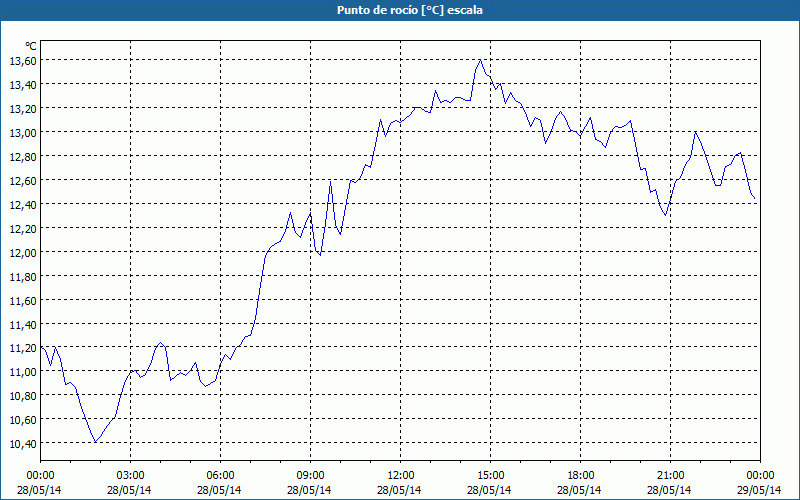
Task: Choose the "10,60" y-axis tick label
Action: coord(23,419)
